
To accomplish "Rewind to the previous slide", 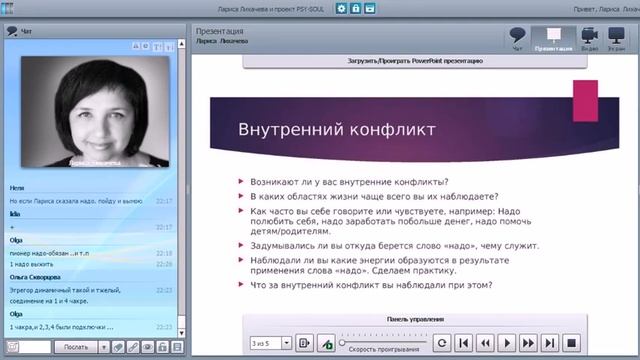I will [485, 343].
